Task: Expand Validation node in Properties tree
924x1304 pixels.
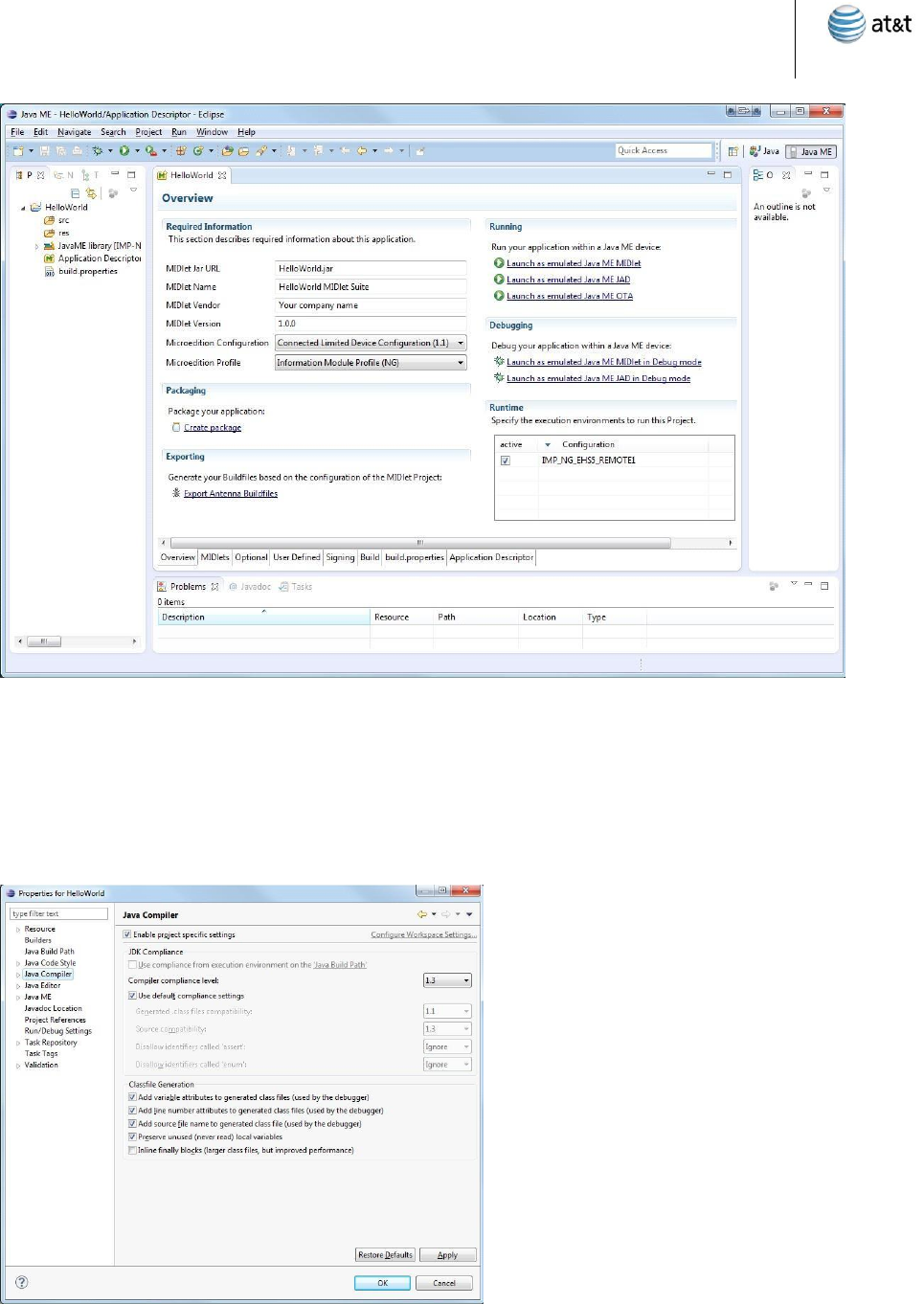Action: (18, 1066)
